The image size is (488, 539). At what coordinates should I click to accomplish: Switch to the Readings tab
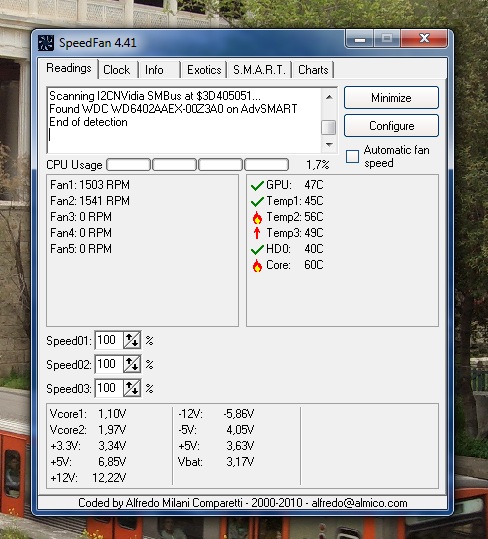pos(69,68)
